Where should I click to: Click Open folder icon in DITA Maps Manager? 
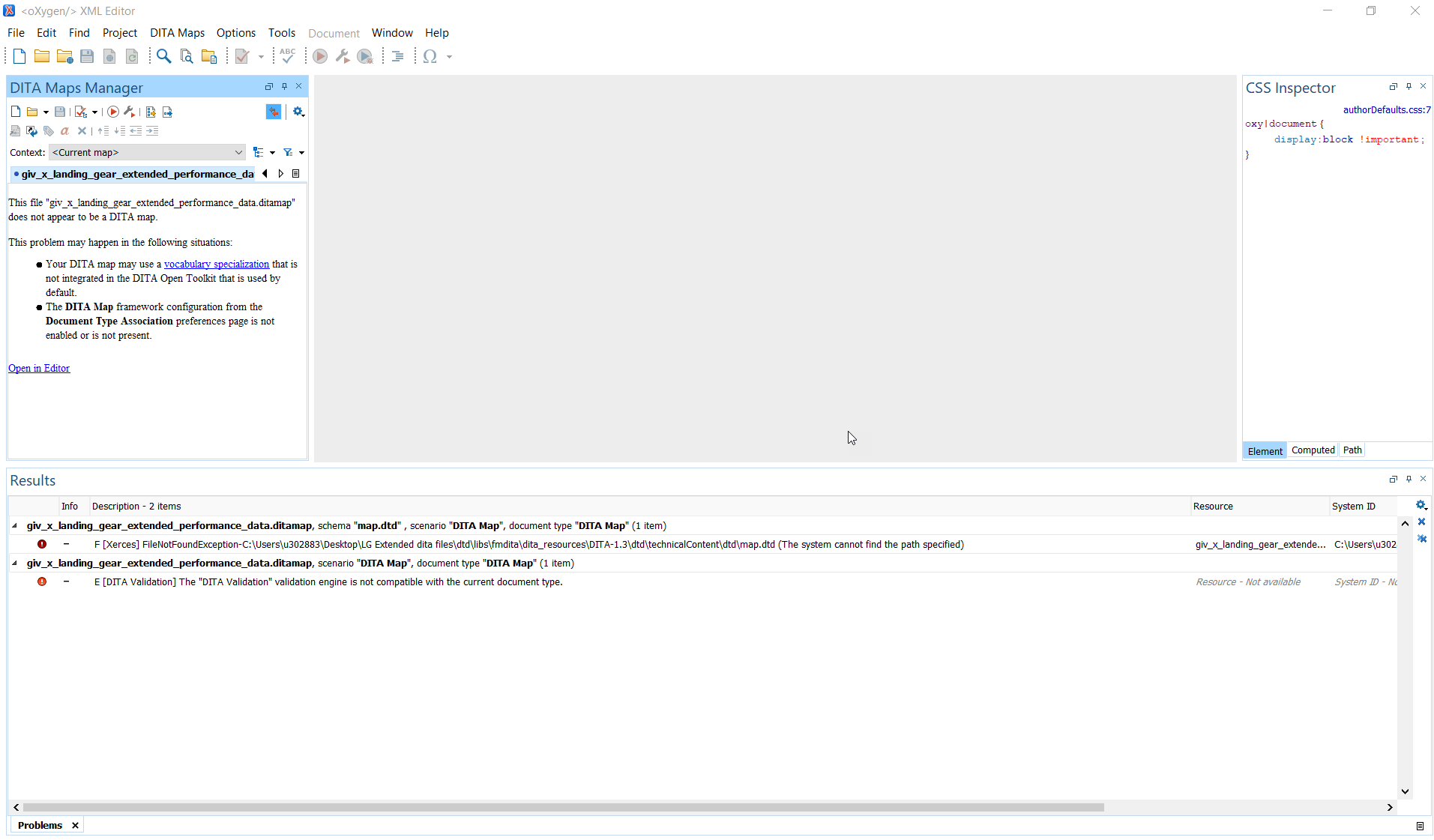[x=32, y=112]
